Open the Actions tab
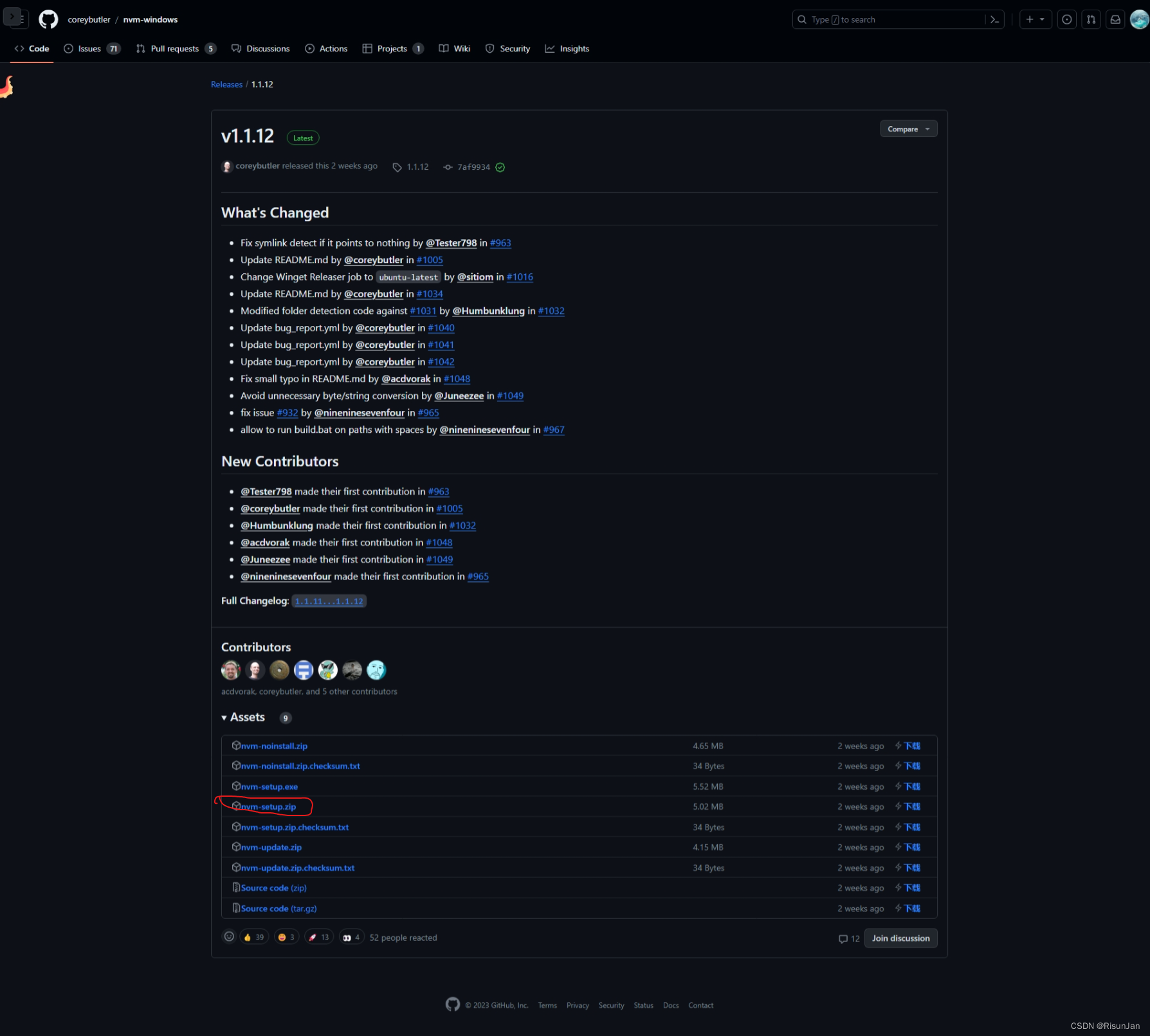This screenshot has width=1150, height=1036. [x=326, y=49]
